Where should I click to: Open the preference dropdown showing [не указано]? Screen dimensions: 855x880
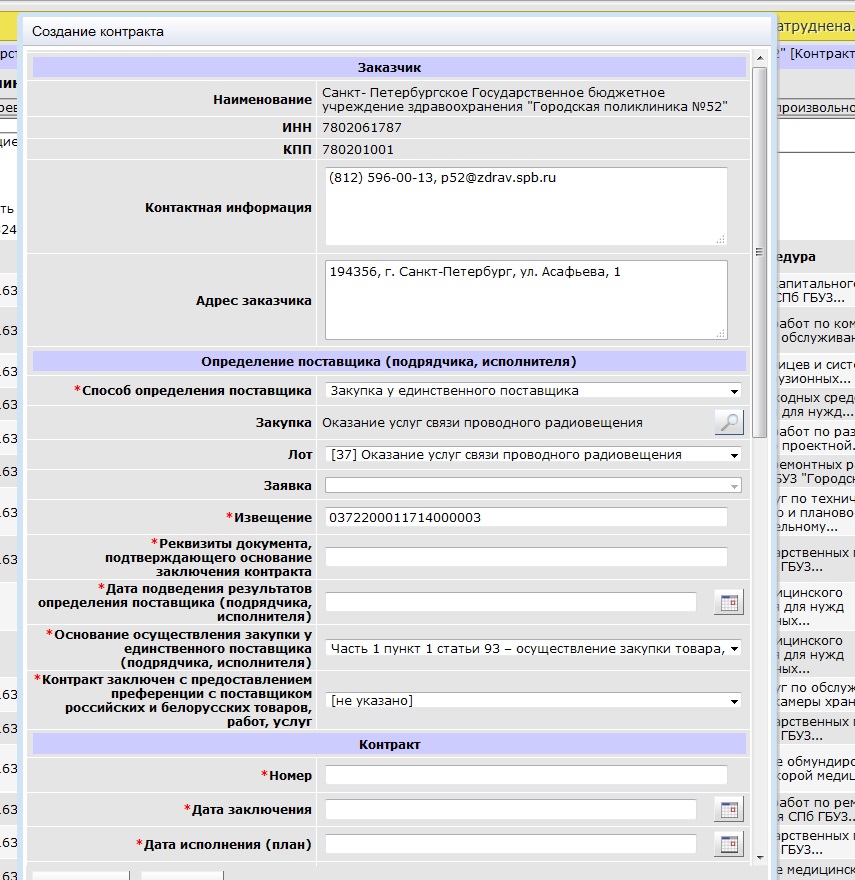(x=533, y=701)
